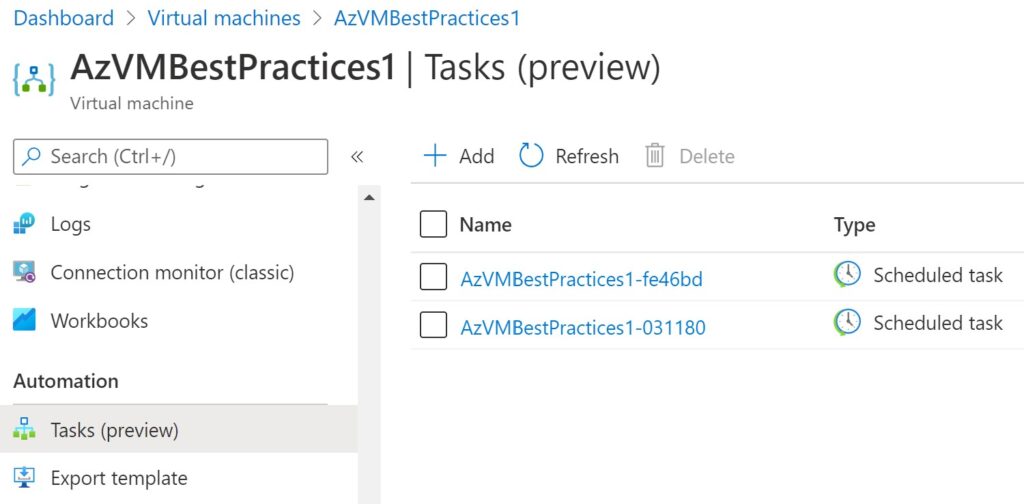
Task: Check the box for AzVMBestPractices1-fe46bd
Action: (x=434, y=277)
